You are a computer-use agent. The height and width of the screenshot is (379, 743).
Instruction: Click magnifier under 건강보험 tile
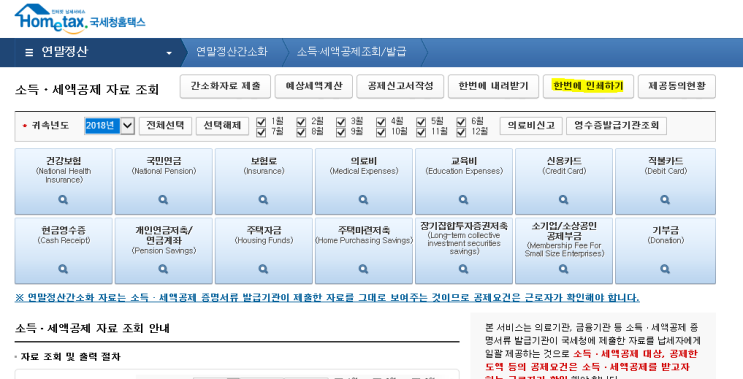[63, 200]
